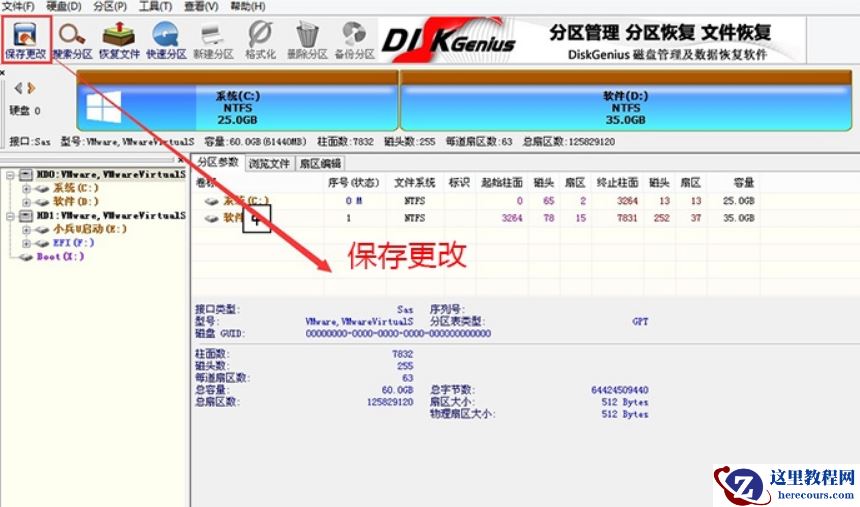Image resolution: width=860 pixels, height=507 pixels.
Task: Select 小兵U启动(E:) in the tree
Action: click(x=90, y=229)
